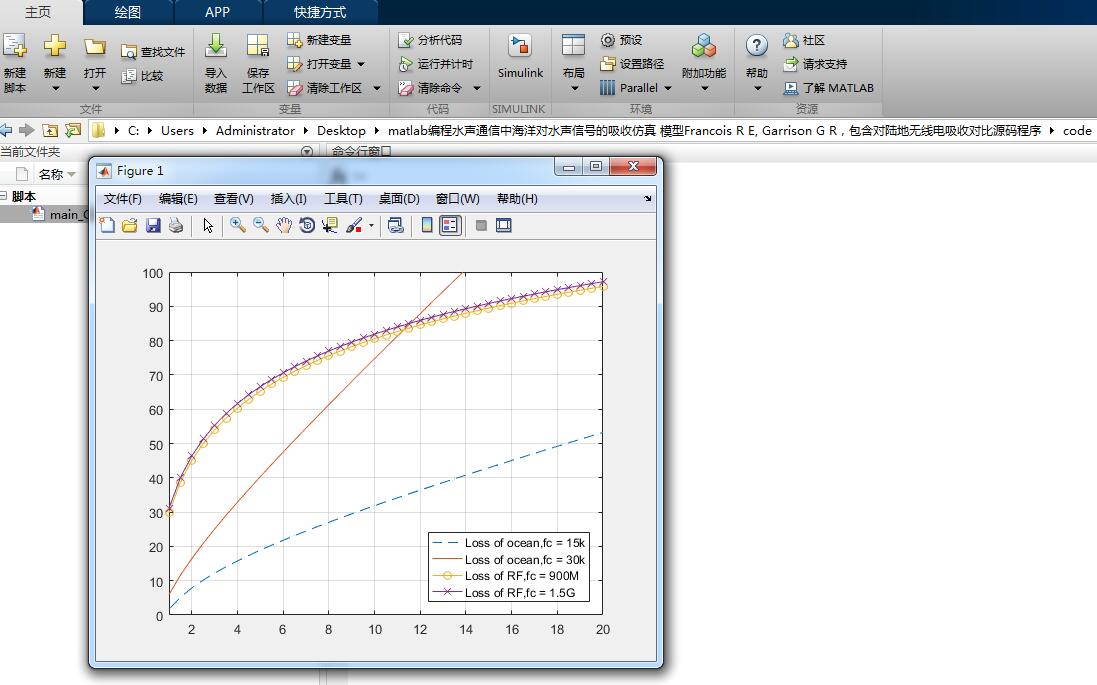Open the 社区 community link
The height and width of the screenshot is (685, 1097).
coord(804,40)
